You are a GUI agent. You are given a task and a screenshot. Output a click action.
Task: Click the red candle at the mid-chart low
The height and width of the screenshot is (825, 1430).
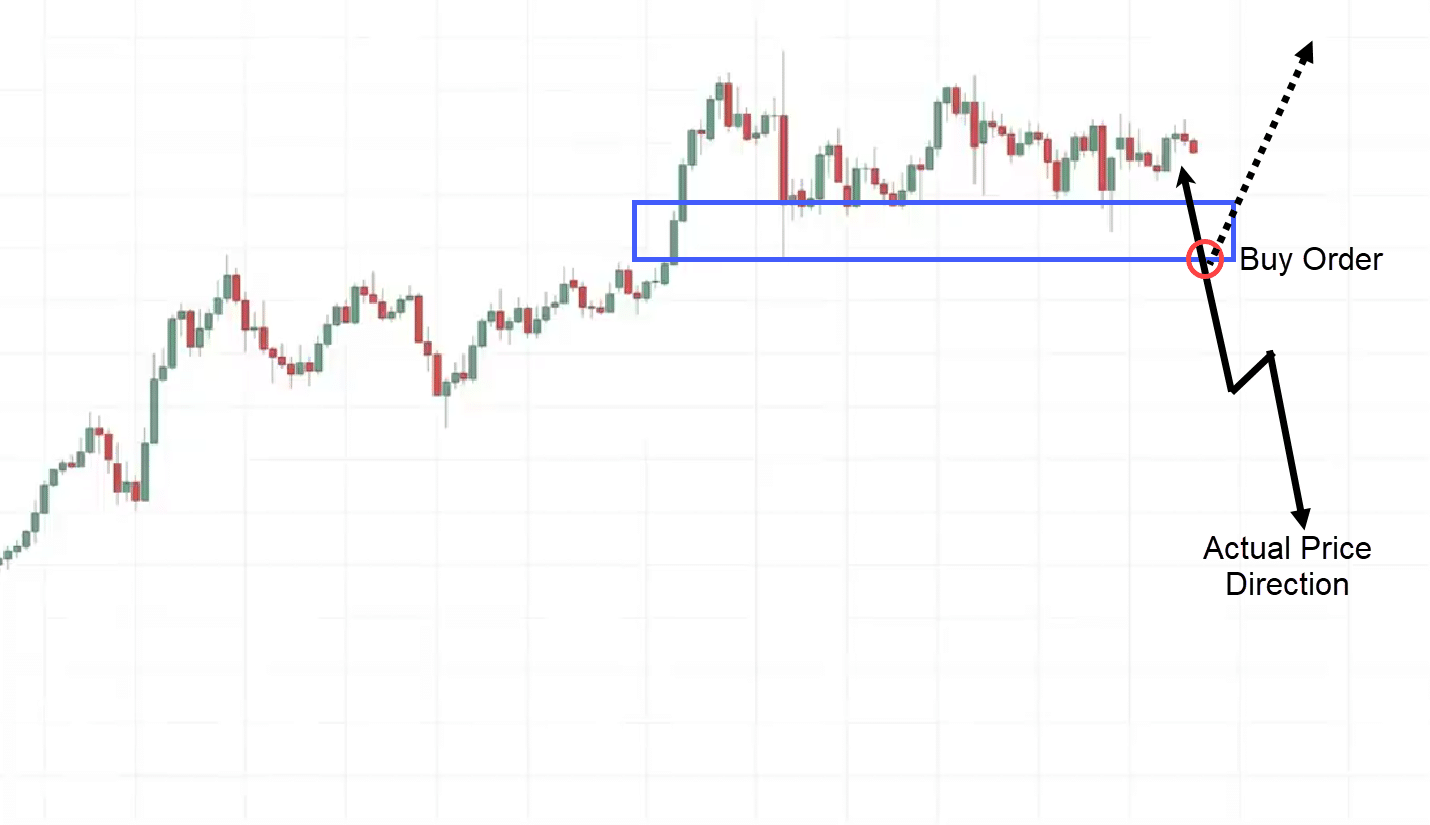pyautogui.click(x=437, y=374)
